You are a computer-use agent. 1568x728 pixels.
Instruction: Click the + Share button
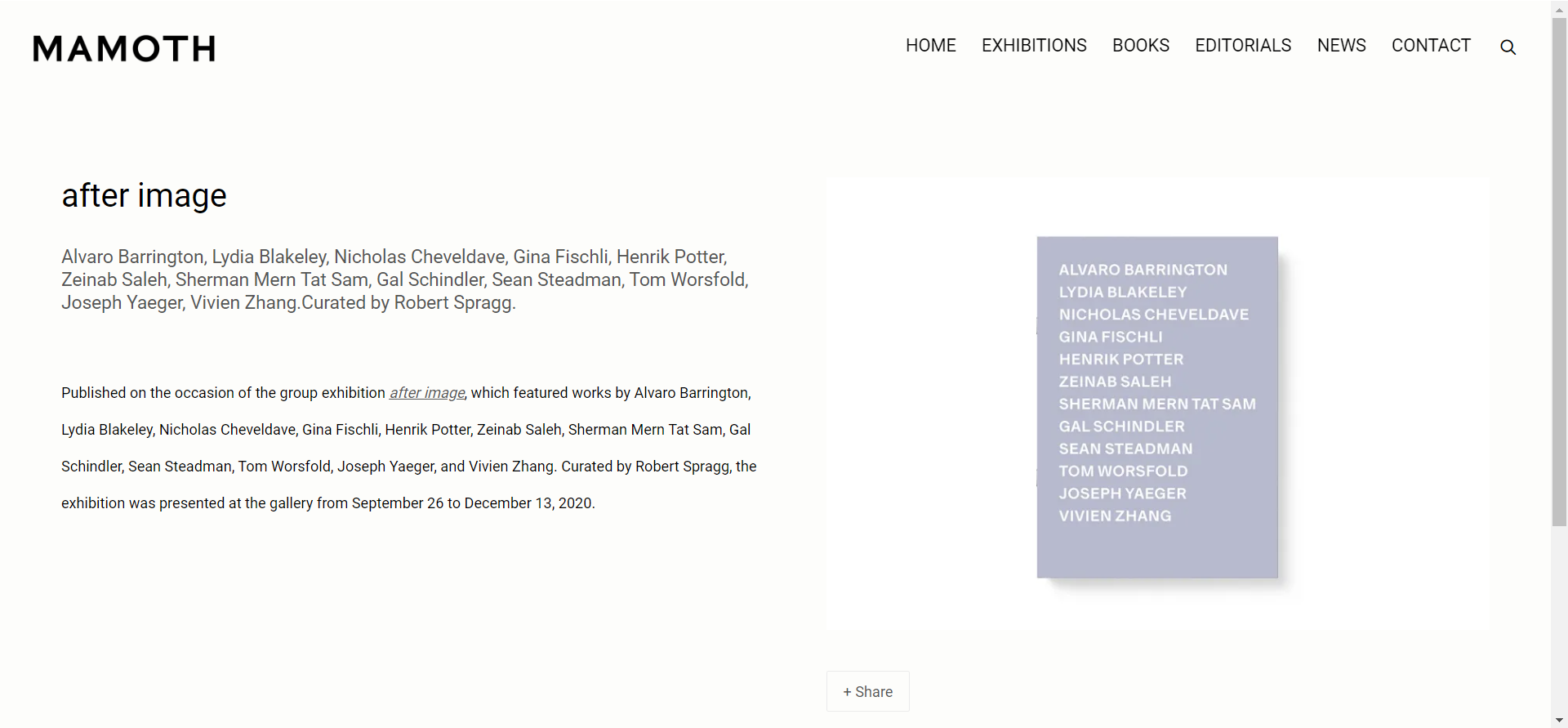[x=867, y=691]
